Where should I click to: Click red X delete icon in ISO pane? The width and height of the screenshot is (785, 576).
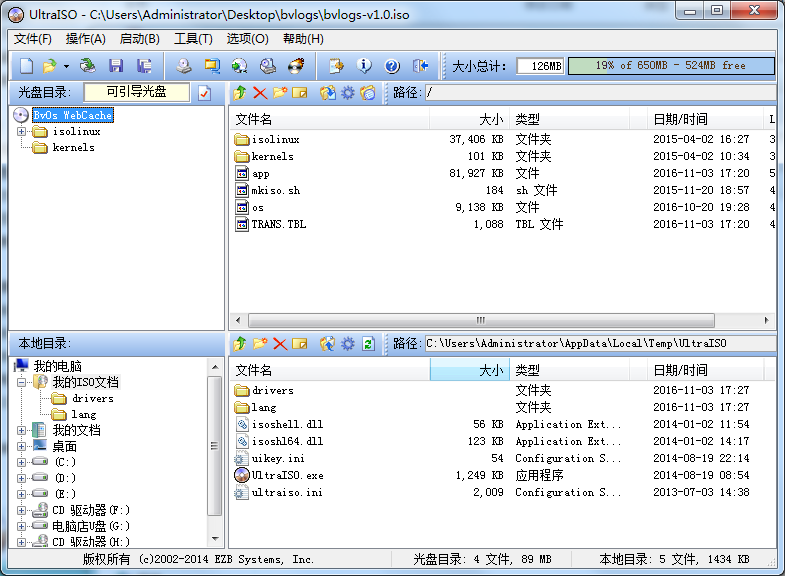click(260, 93)
